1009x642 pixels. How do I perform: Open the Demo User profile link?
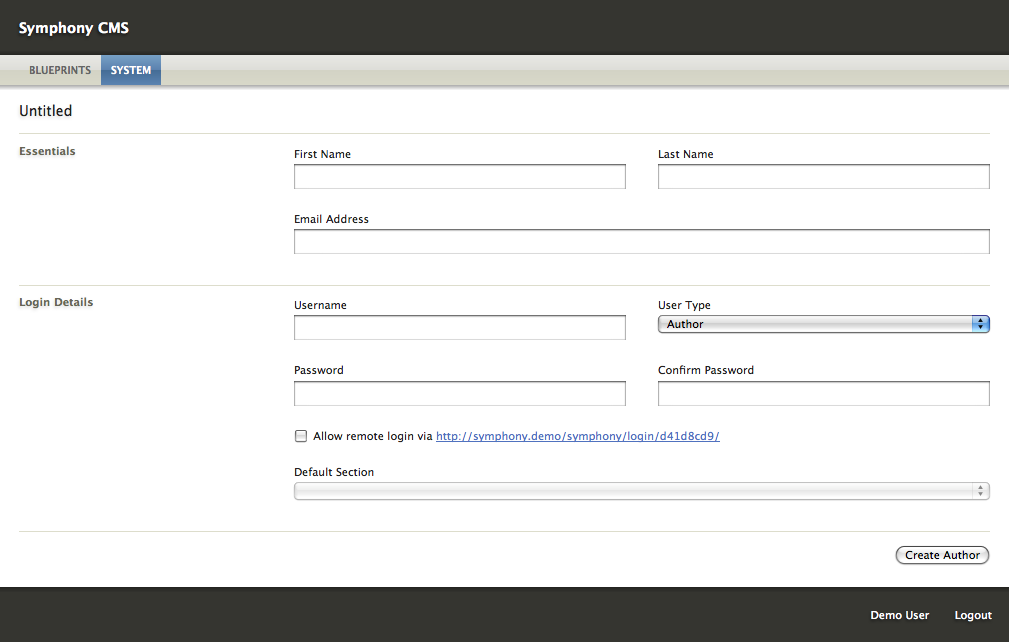899,616
